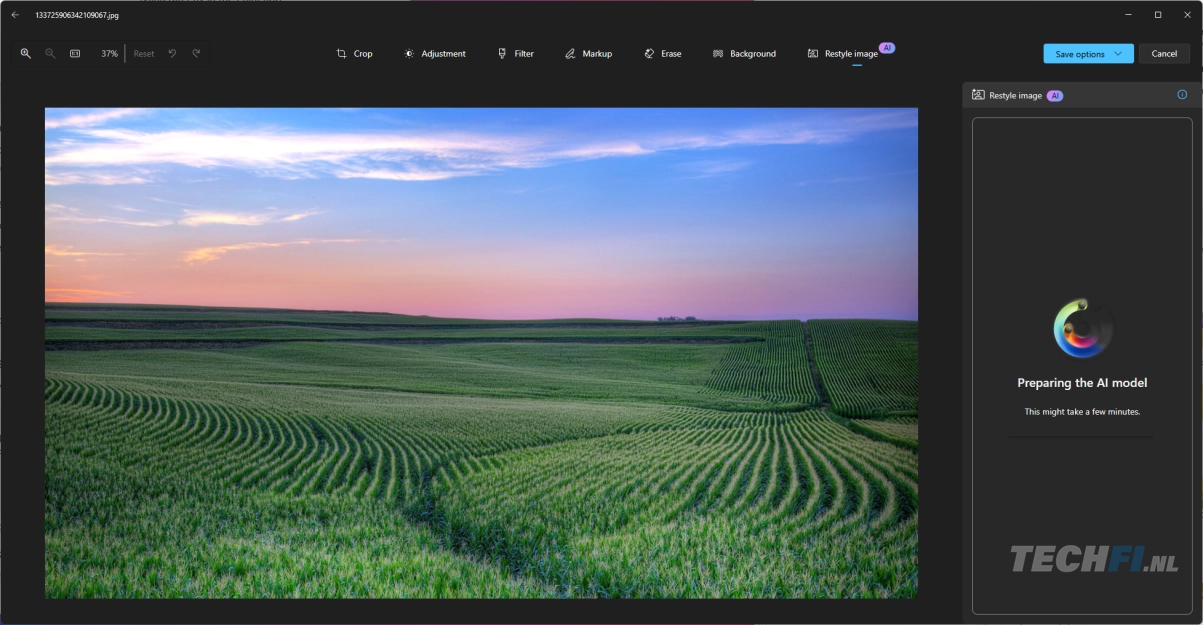Undo the last edit
This screenshot has height=625, width=1203.
[x=172, y=54]
